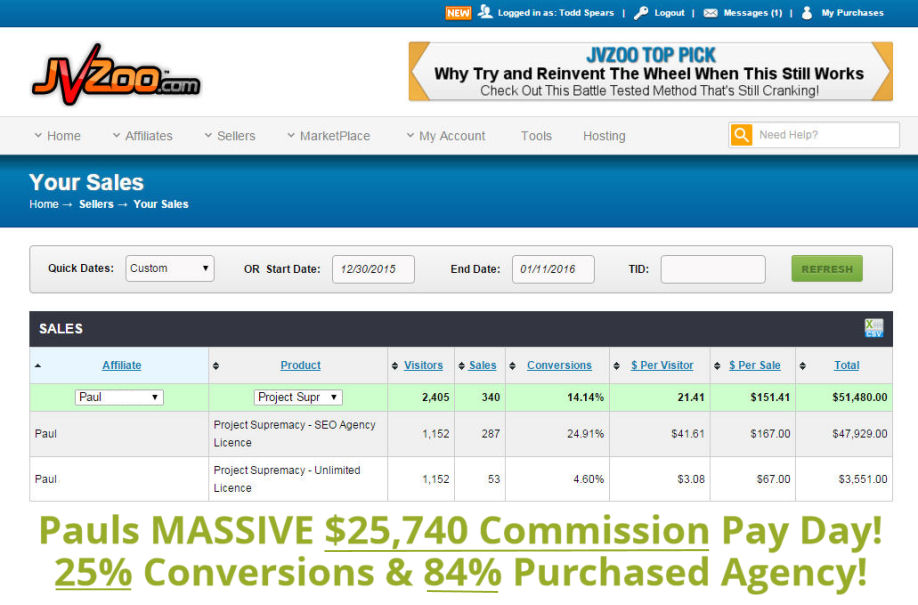
Task: Expand the Home navigation menu
Action: tap(57, 136)
